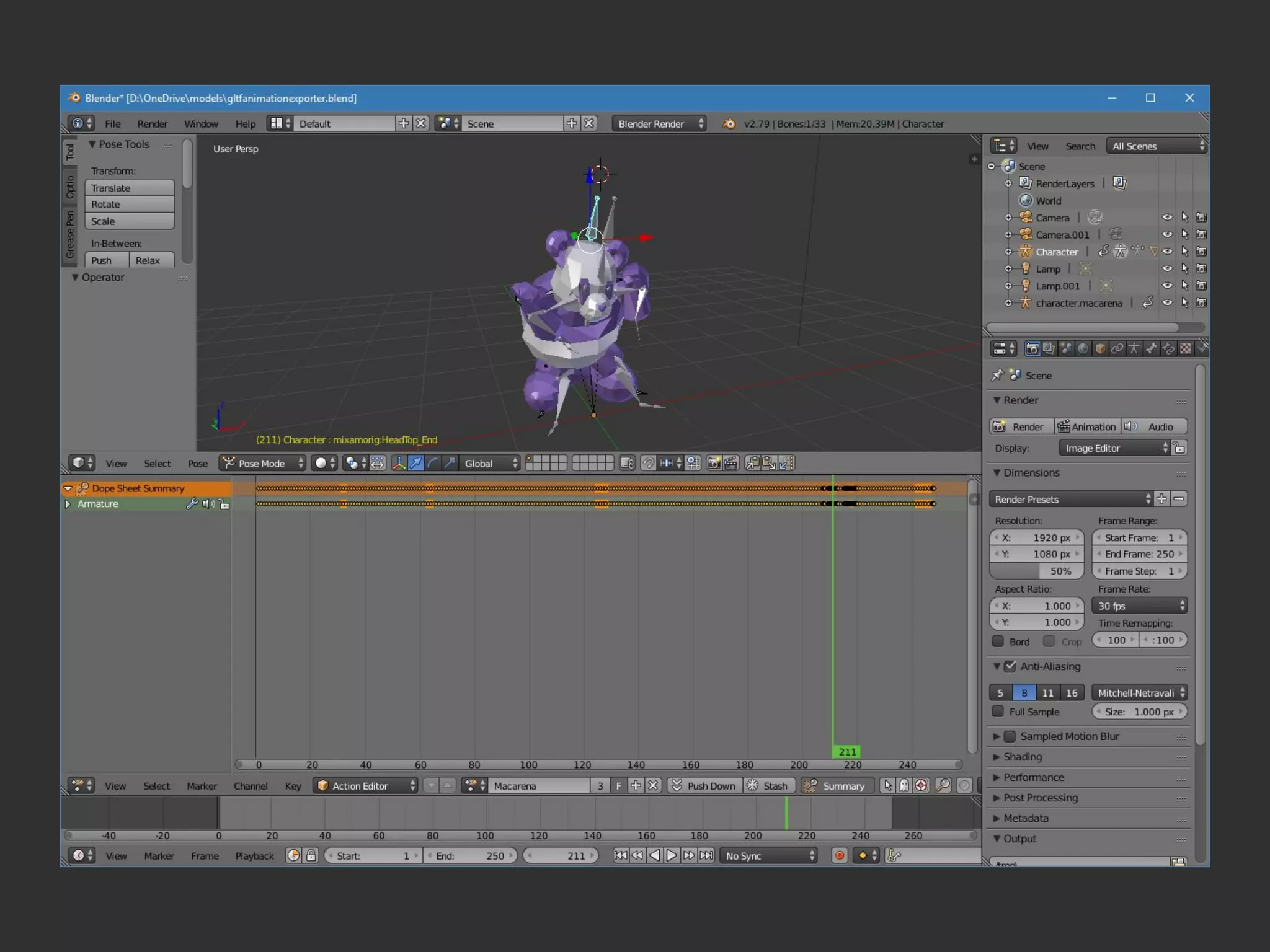This screenshot has height=952, width=1270.
Task: Click the Relax pose button
Action: 151,260
